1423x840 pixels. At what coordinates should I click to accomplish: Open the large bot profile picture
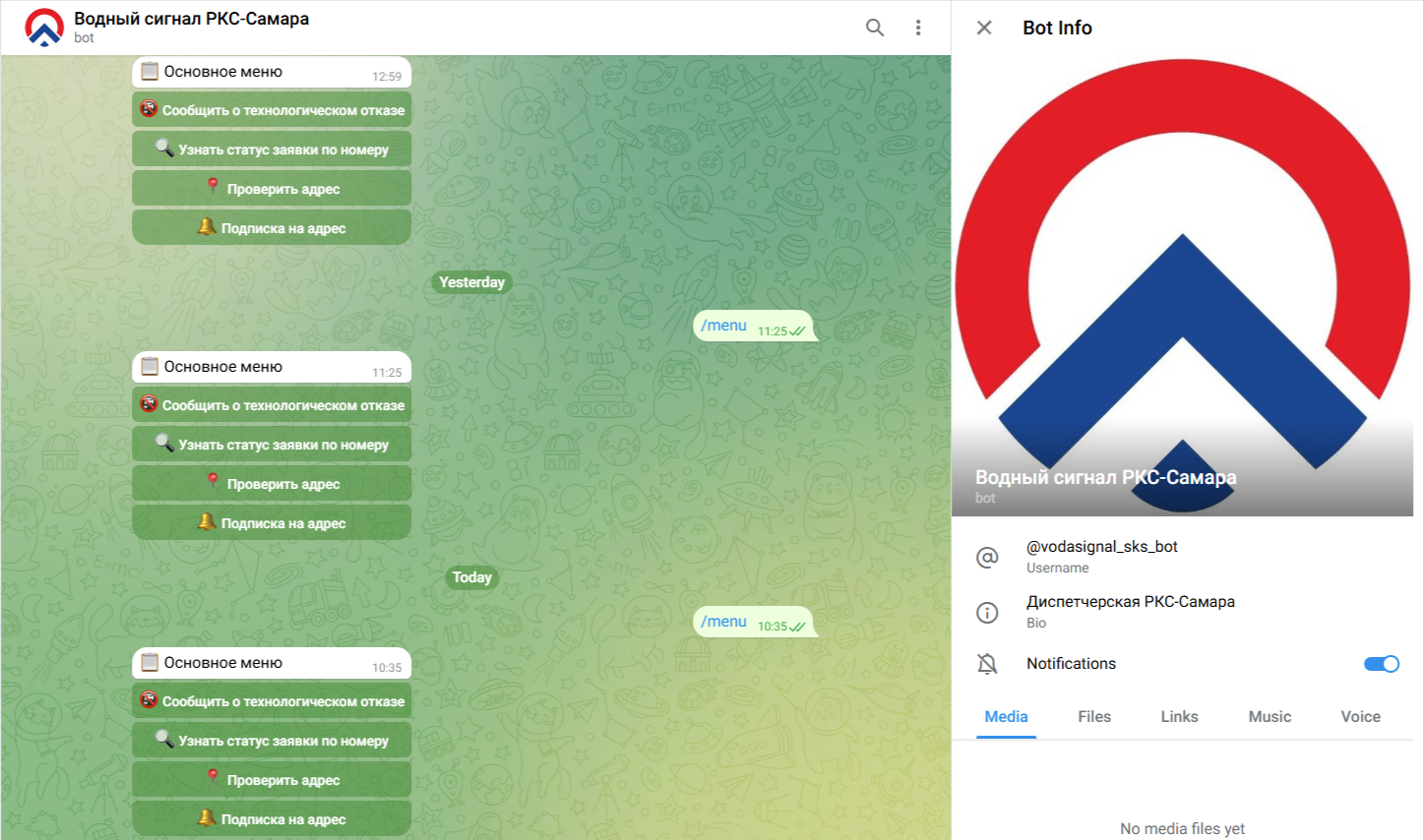coord(1182,285)
